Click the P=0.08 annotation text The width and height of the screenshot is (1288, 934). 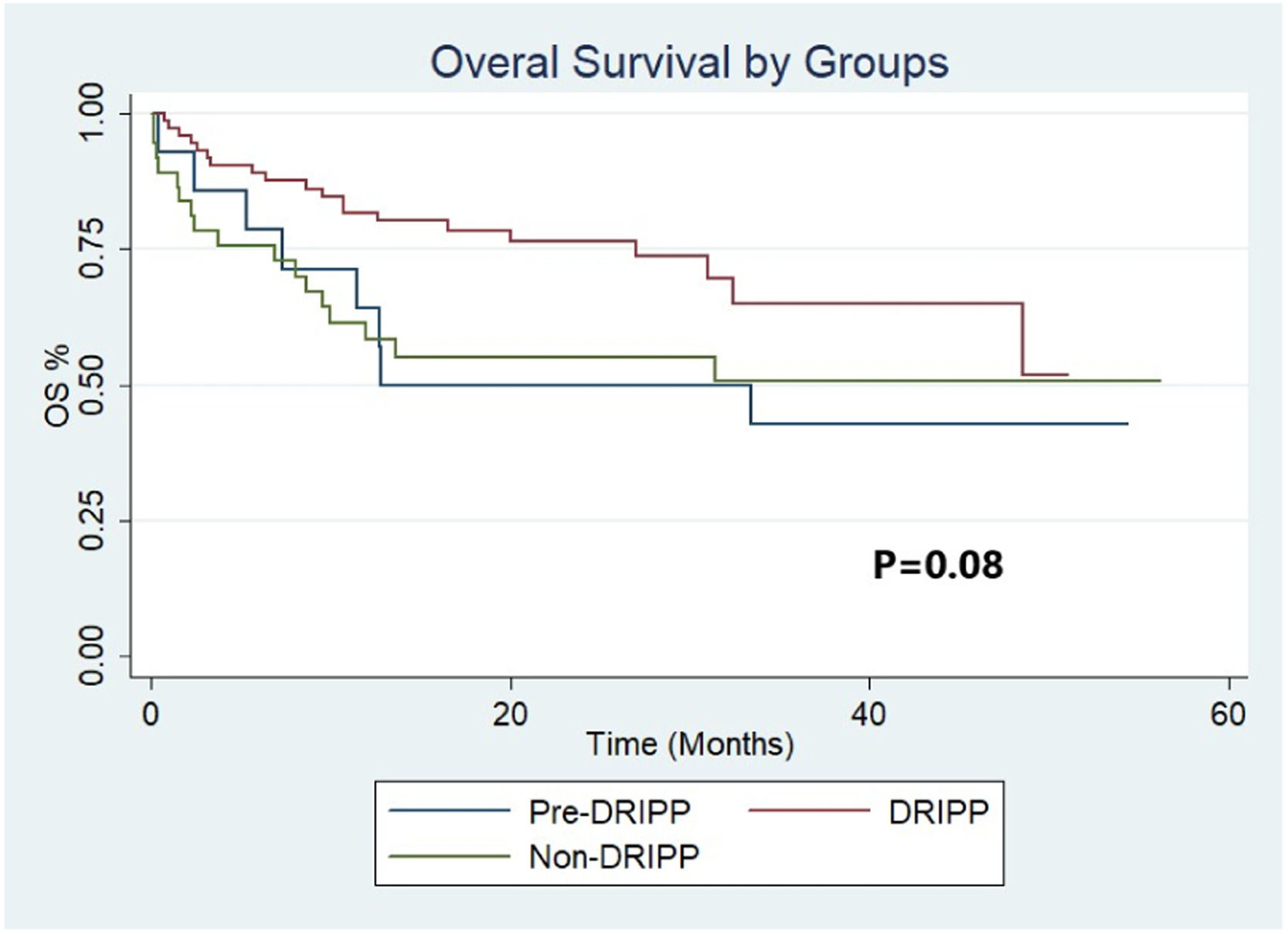(937, 565)
